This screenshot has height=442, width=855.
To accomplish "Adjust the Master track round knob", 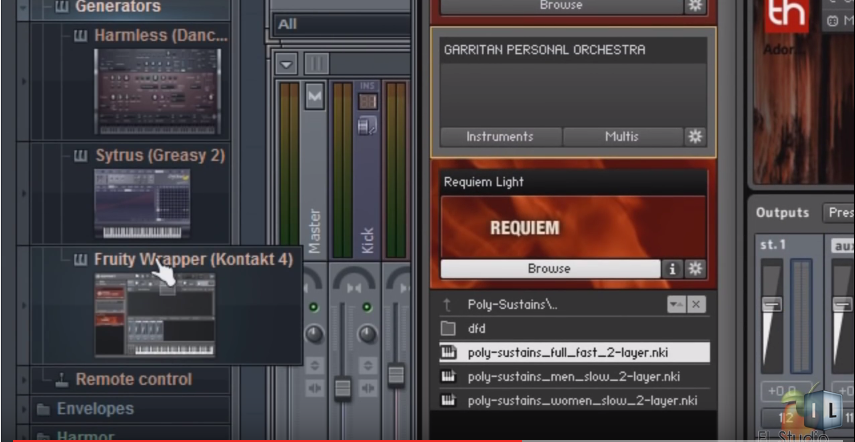I will click(314, 334).
